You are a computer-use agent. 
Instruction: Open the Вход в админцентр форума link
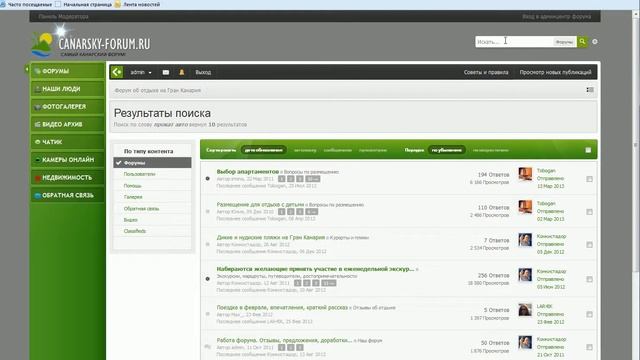(556, 17)
